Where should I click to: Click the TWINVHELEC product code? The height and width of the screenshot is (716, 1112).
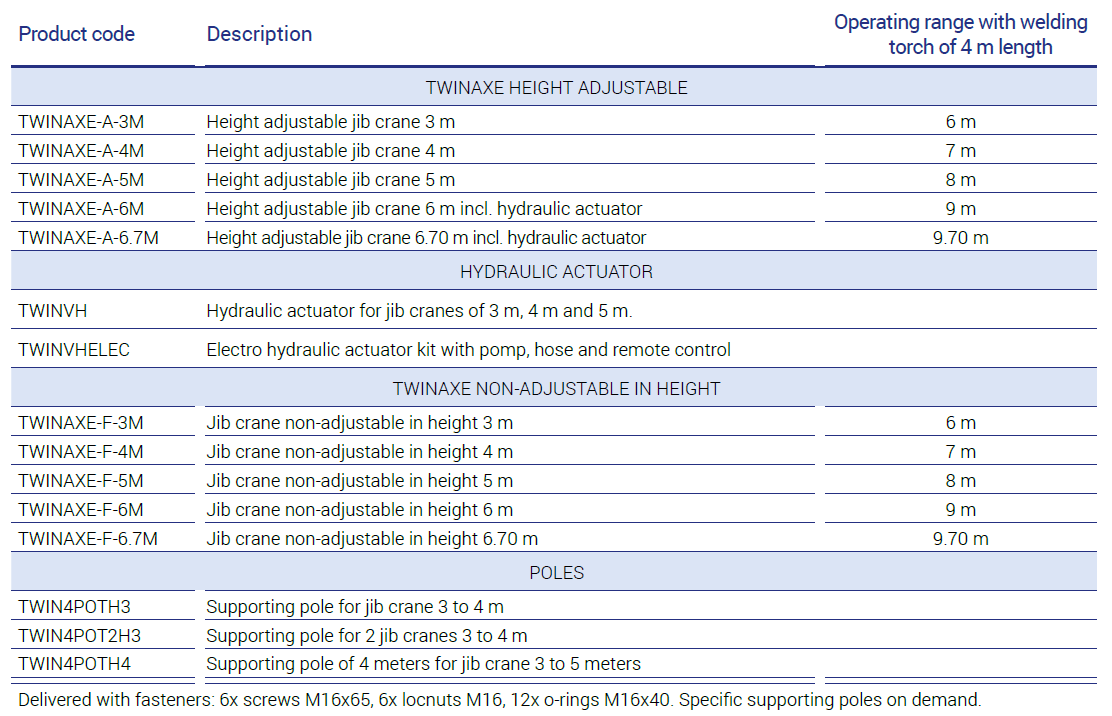click(x=74, y=349)
